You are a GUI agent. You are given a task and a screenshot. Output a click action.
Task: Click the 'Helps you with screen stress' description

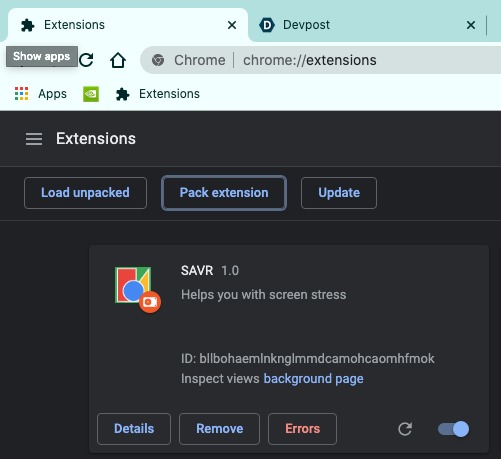coord(263,295)
